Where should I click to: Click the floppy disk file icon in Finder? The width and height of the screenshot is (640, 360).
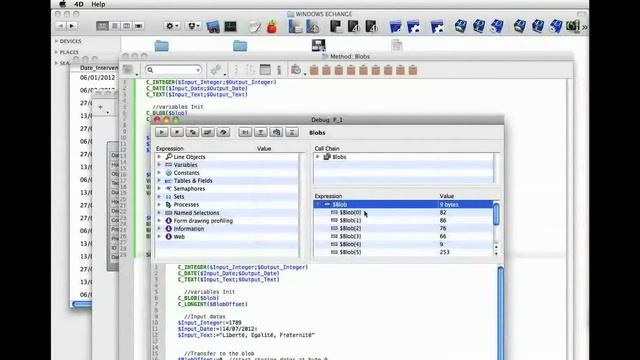pyautogui.click(x=318, y=45)
